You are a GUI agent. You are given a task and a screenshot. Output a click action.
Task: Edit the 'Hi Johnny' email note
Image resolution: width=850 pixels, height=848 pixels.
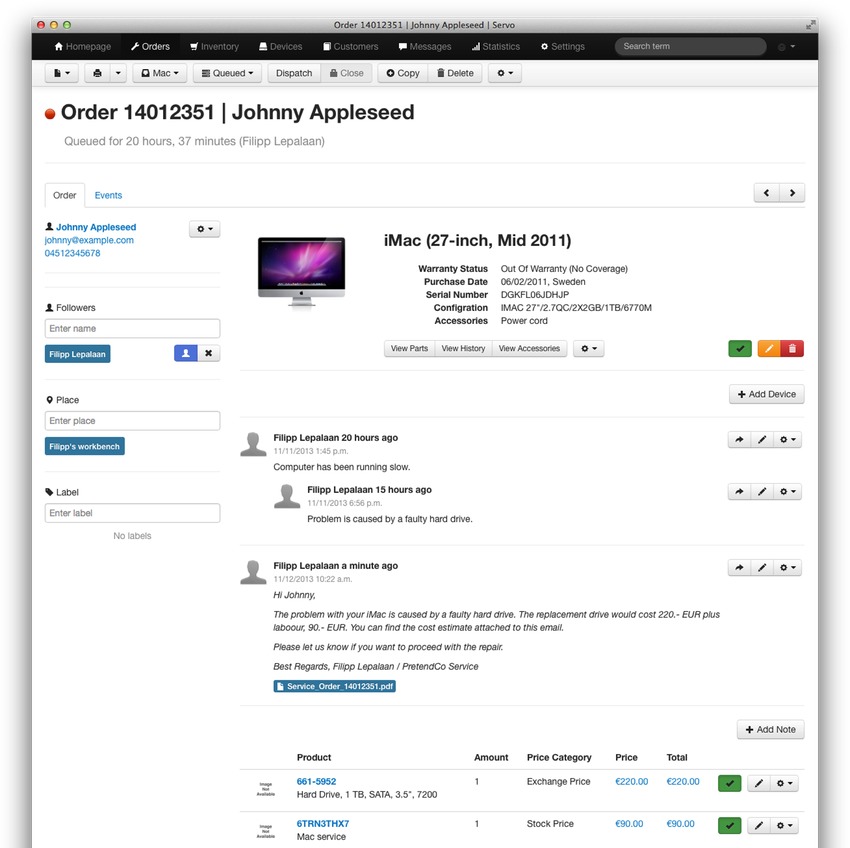(762, 567)
